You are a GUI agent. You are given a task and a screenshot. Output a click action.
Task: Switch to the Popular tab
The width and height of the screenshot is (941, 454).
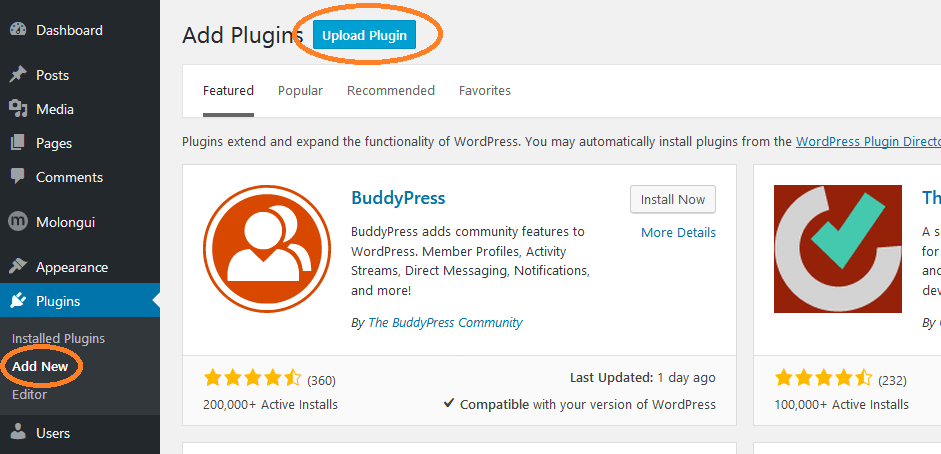pyautogui.click(x=300, y=91)
